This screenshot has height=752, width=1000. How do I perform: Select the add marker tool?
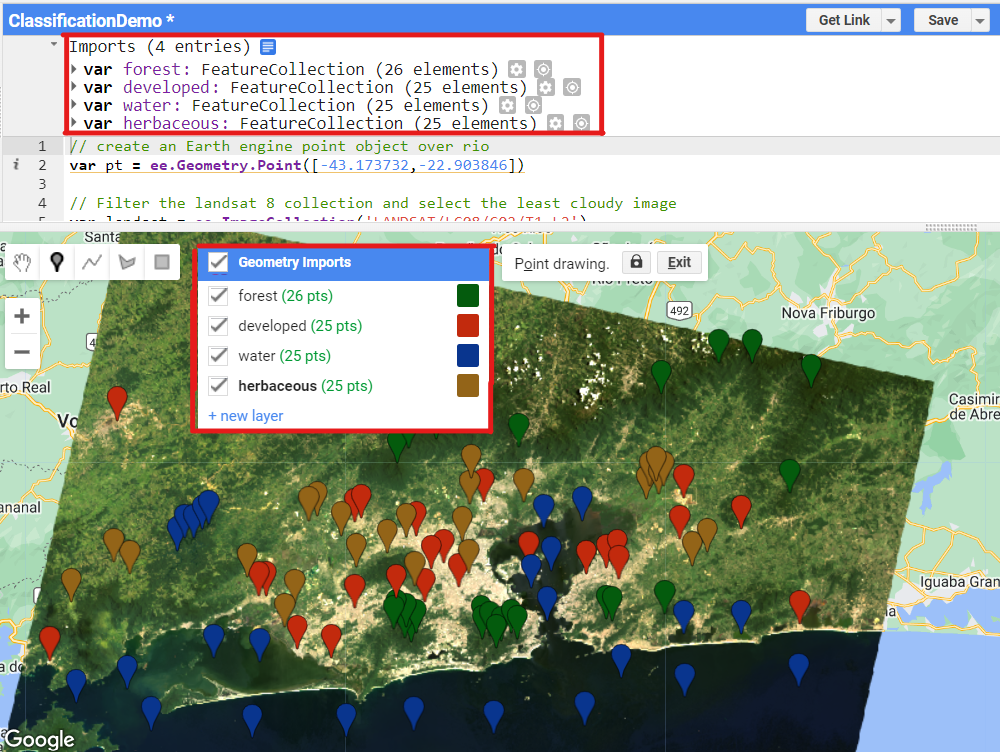(57, 262)
